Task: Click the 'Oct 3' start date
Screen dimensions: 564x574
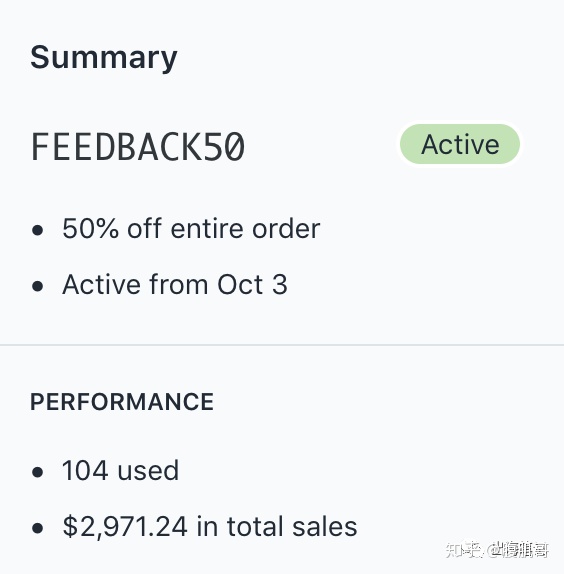Action: pyautogui.click(x=253, y=284)
